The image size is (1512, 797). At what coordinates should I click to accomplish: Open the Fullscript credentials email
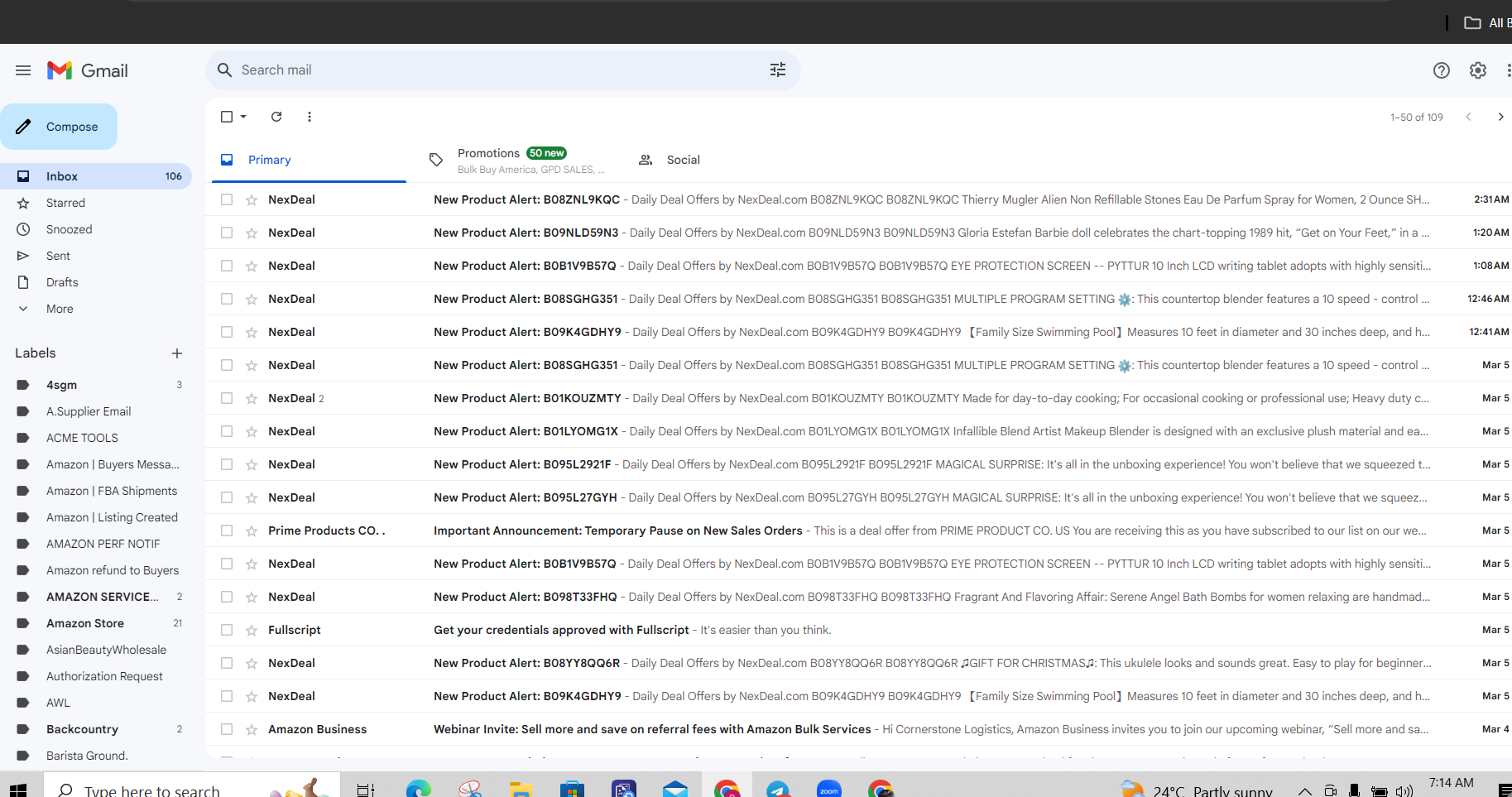[858, 630]
